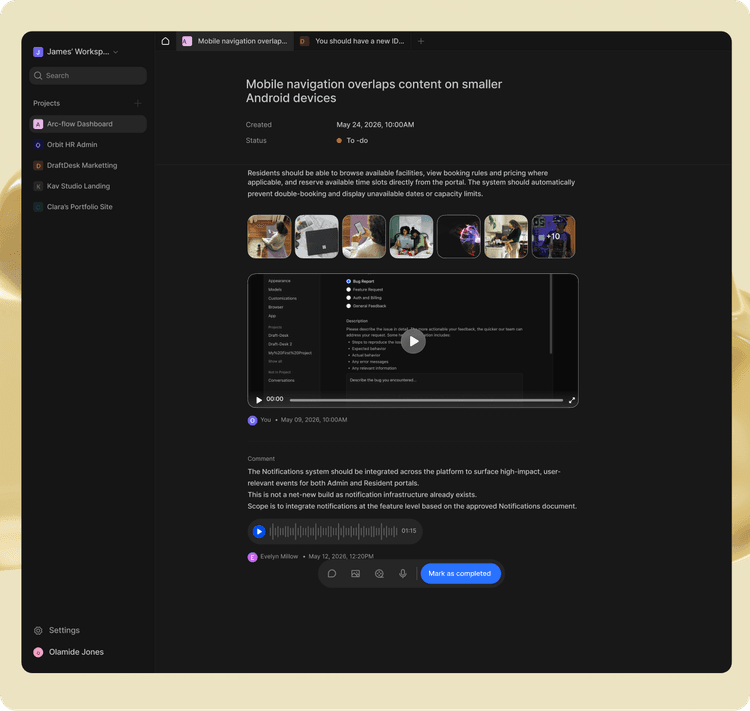
Task: Expand video to fullscreen
Action: click(572, 400)
